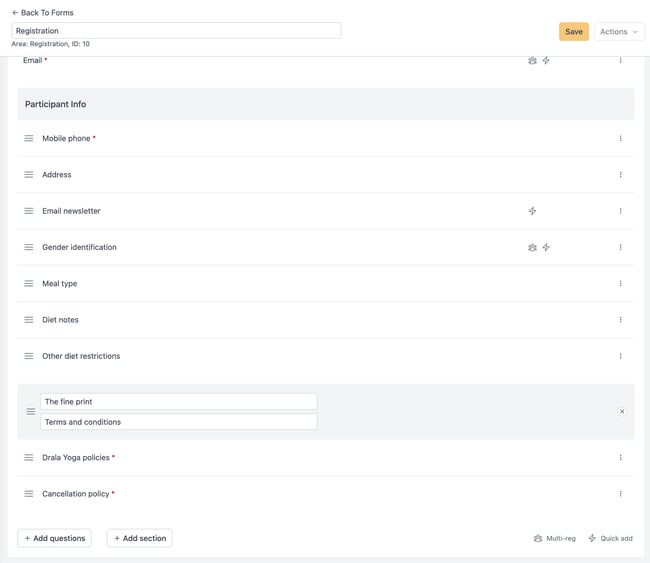Click the Save button
Viewport: 650px width, 563px height.
coord(574,32)
